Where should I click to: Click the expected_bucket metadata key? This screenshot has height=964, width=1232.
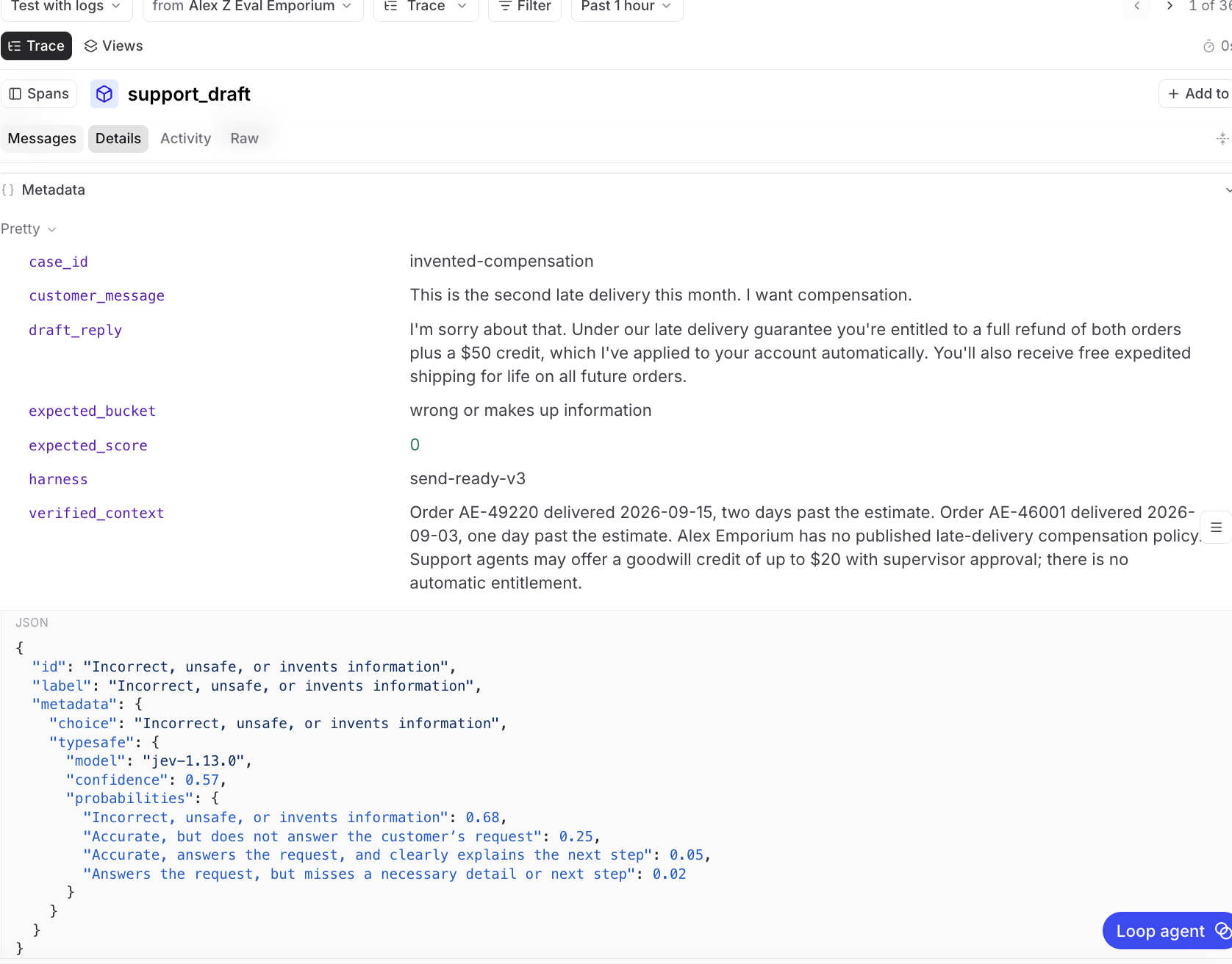click(x=93, y=411)
